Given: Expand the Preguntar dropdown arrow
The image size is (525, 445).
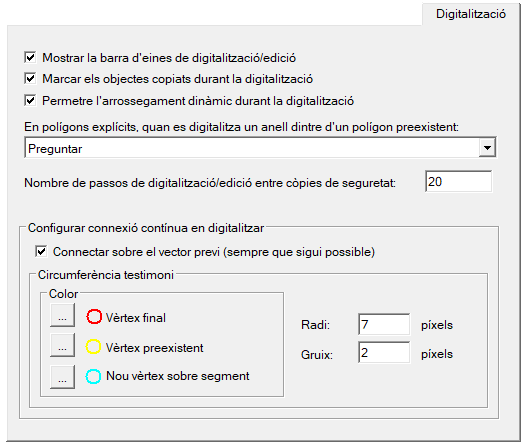Looking at the screenshot, I should [487, 148].
